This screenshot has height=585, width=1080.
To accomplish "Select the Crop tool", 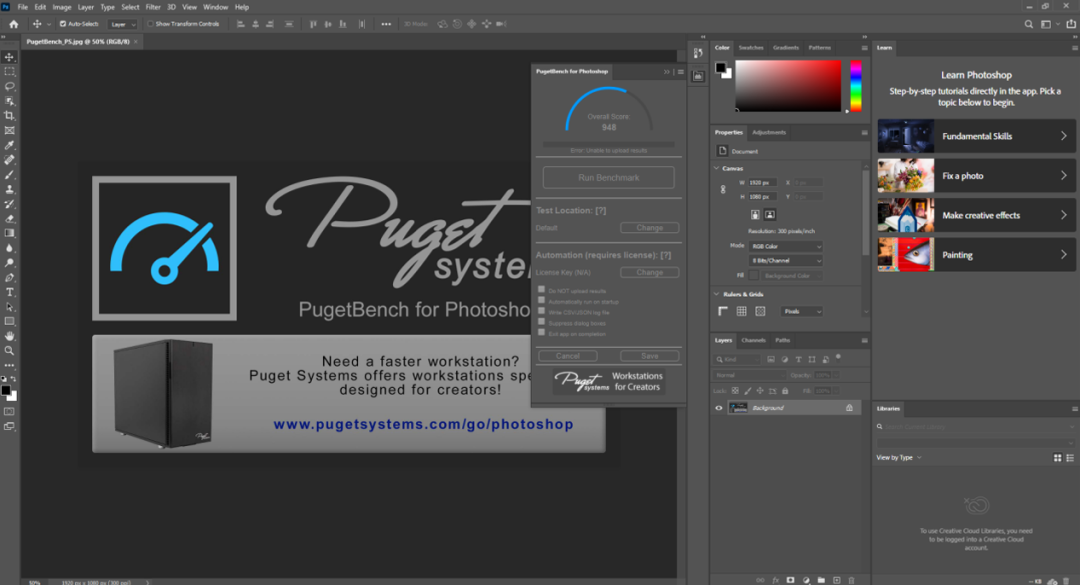I will (10, 116).
